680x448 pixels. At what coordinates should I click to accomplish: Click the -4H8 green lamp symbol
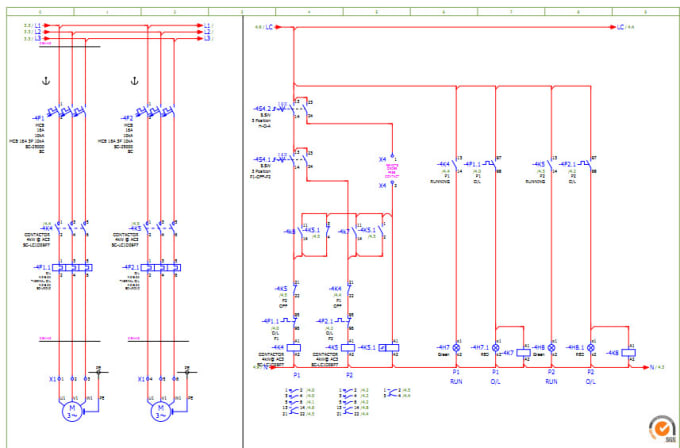(552, 348)
